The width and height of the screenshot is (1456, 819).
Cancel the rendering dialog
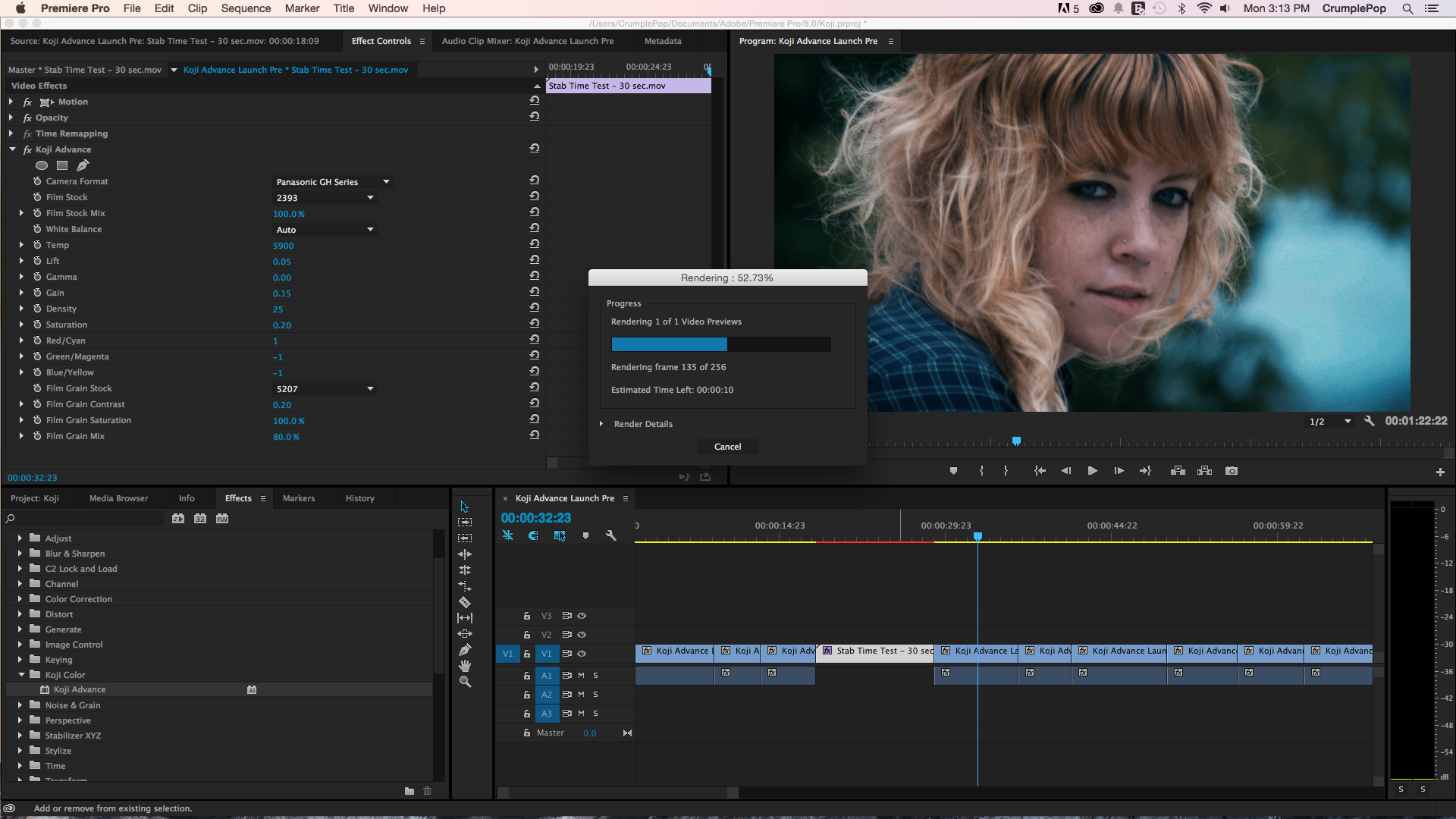pos(727,447)
